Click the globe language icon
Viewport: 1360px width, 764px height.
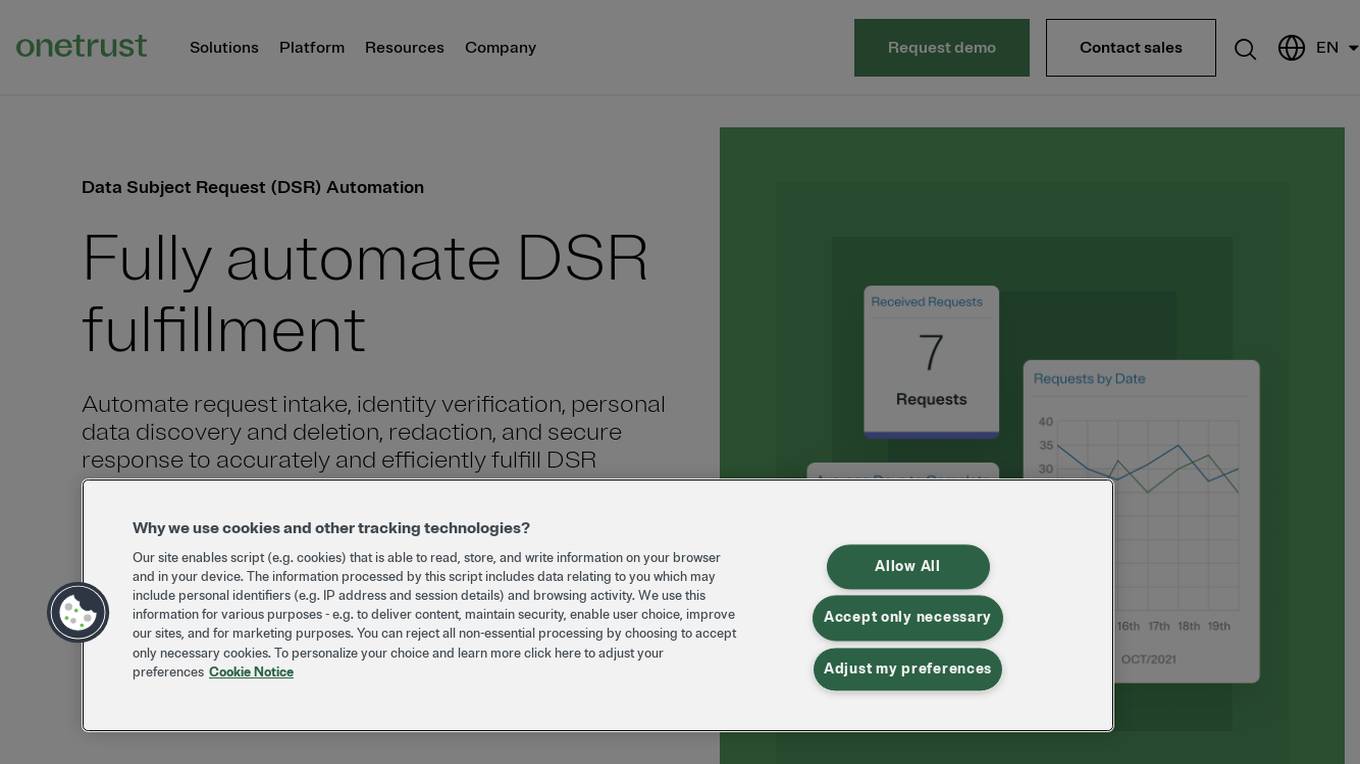coord(1292,48)
